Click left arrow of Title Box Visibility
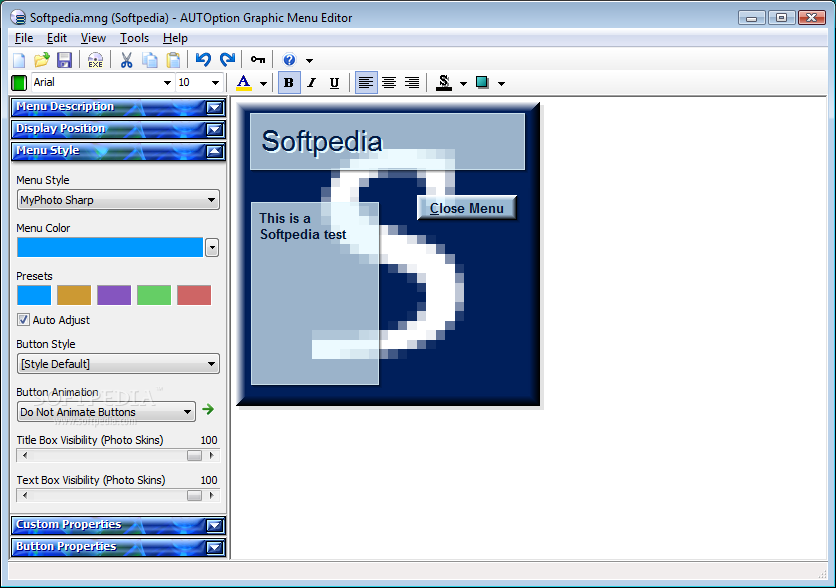Viewport: 836px width, 588px height. (x=25, y=456)
